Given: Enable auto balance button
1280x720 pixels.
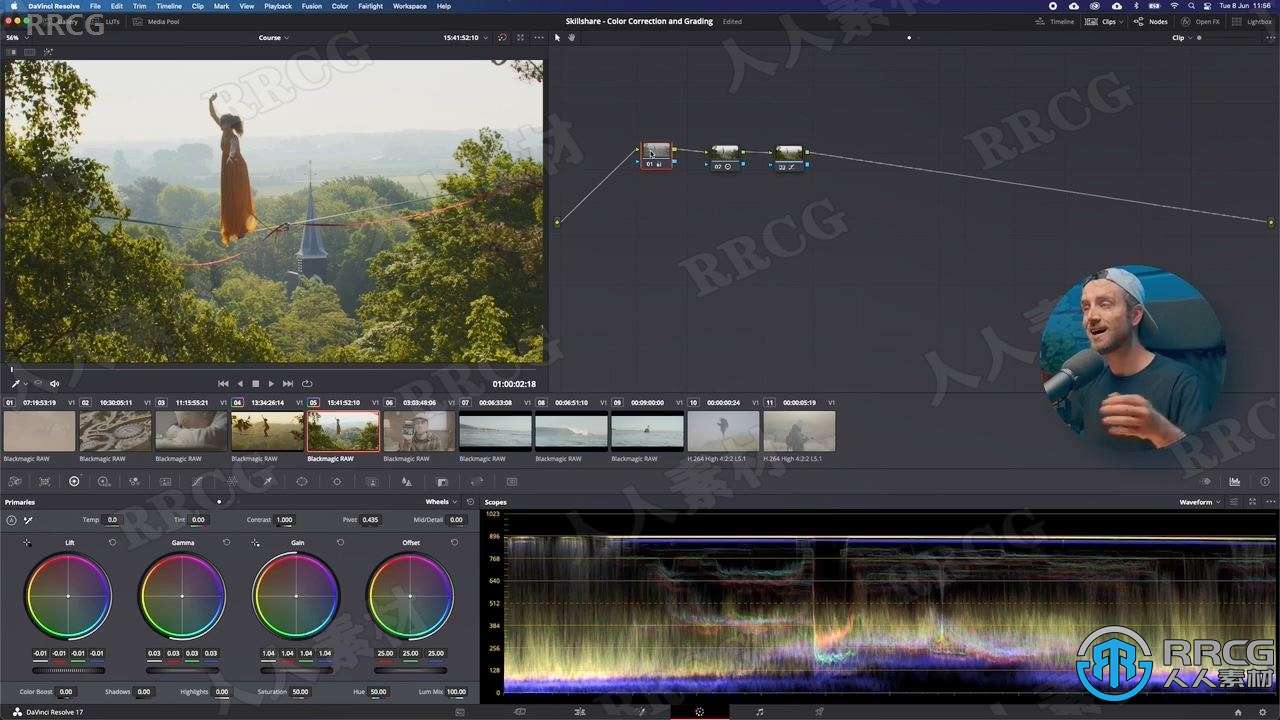Looking at the screenshot, I should 11,520.
